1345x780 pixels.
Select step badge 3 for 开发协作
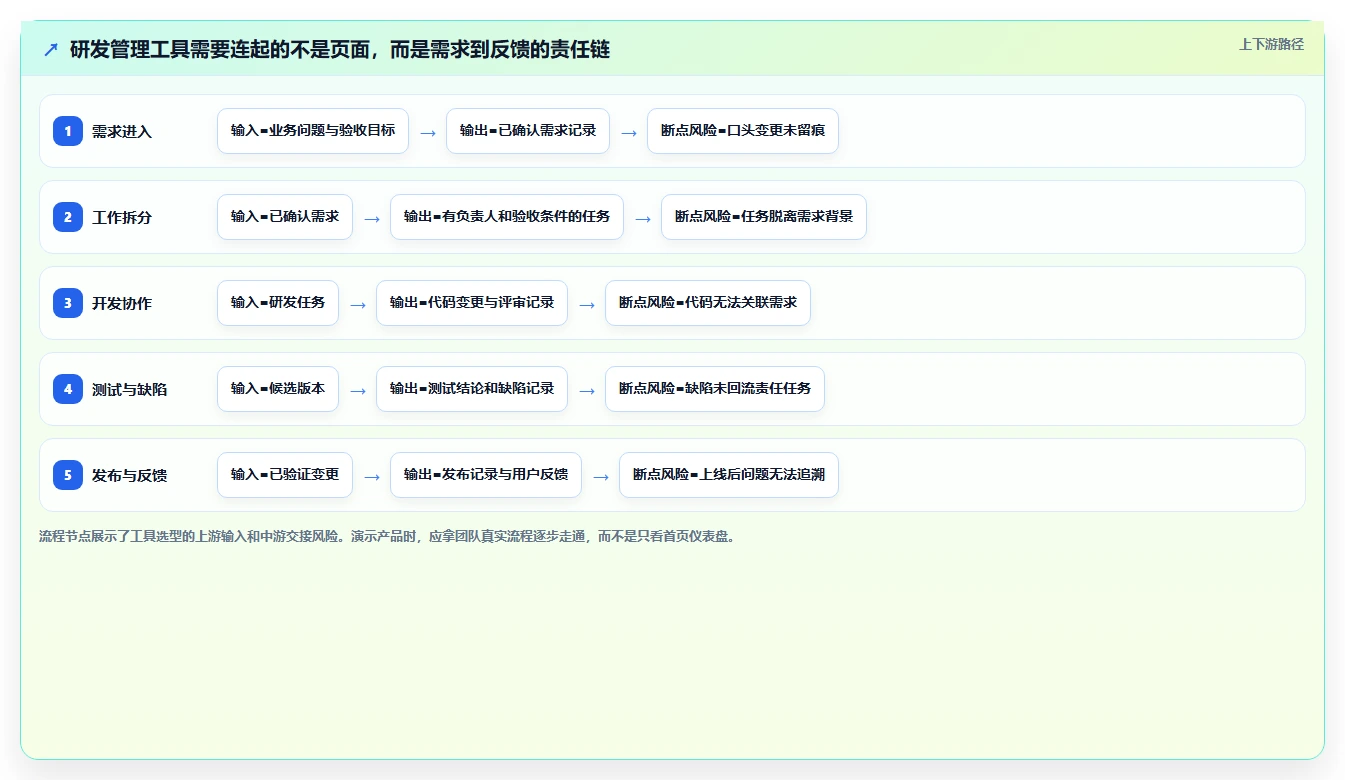68,303
